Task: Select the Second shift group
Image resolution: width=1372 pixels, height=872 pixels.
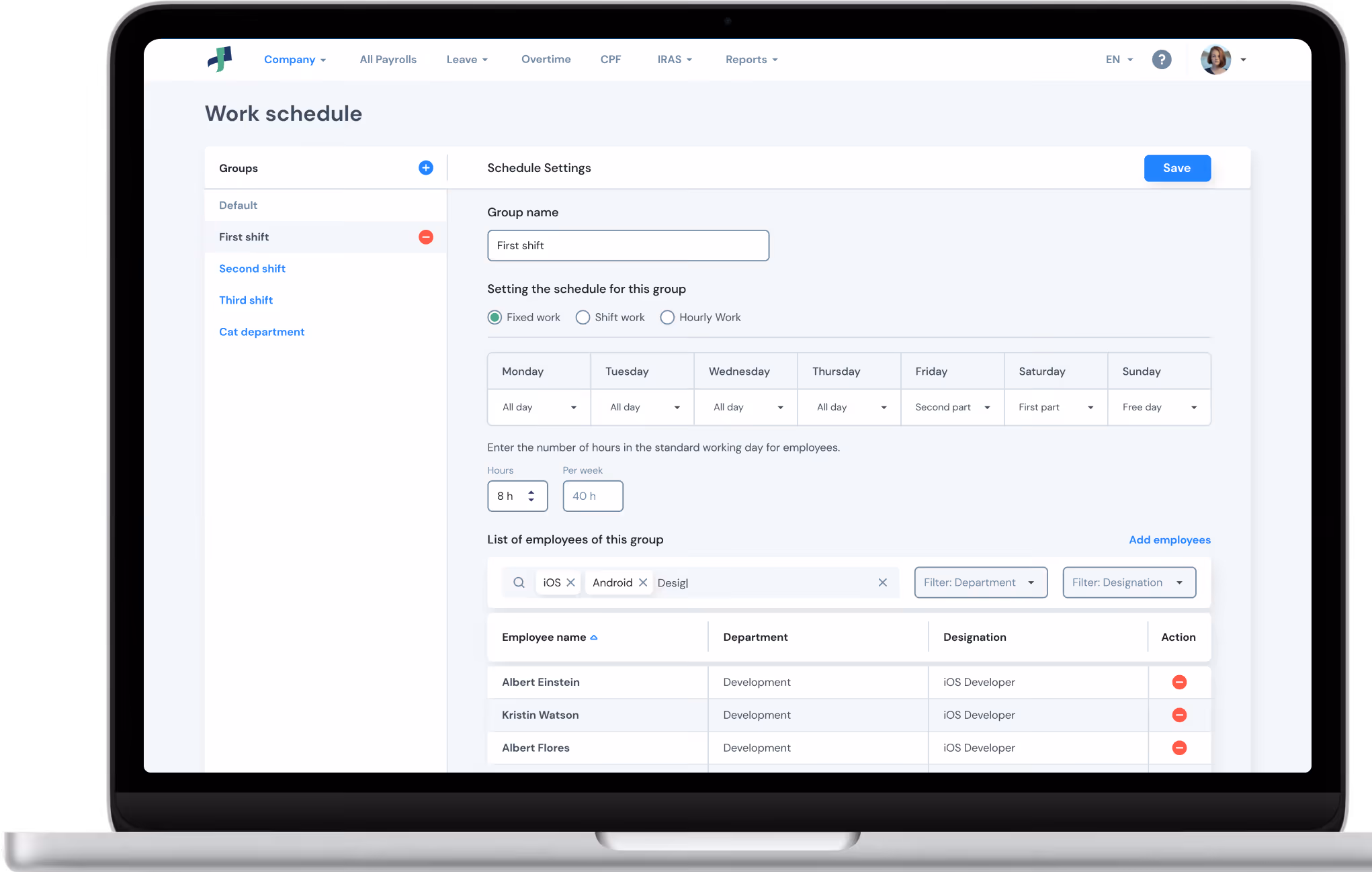Action: click(x=252, y=269)
